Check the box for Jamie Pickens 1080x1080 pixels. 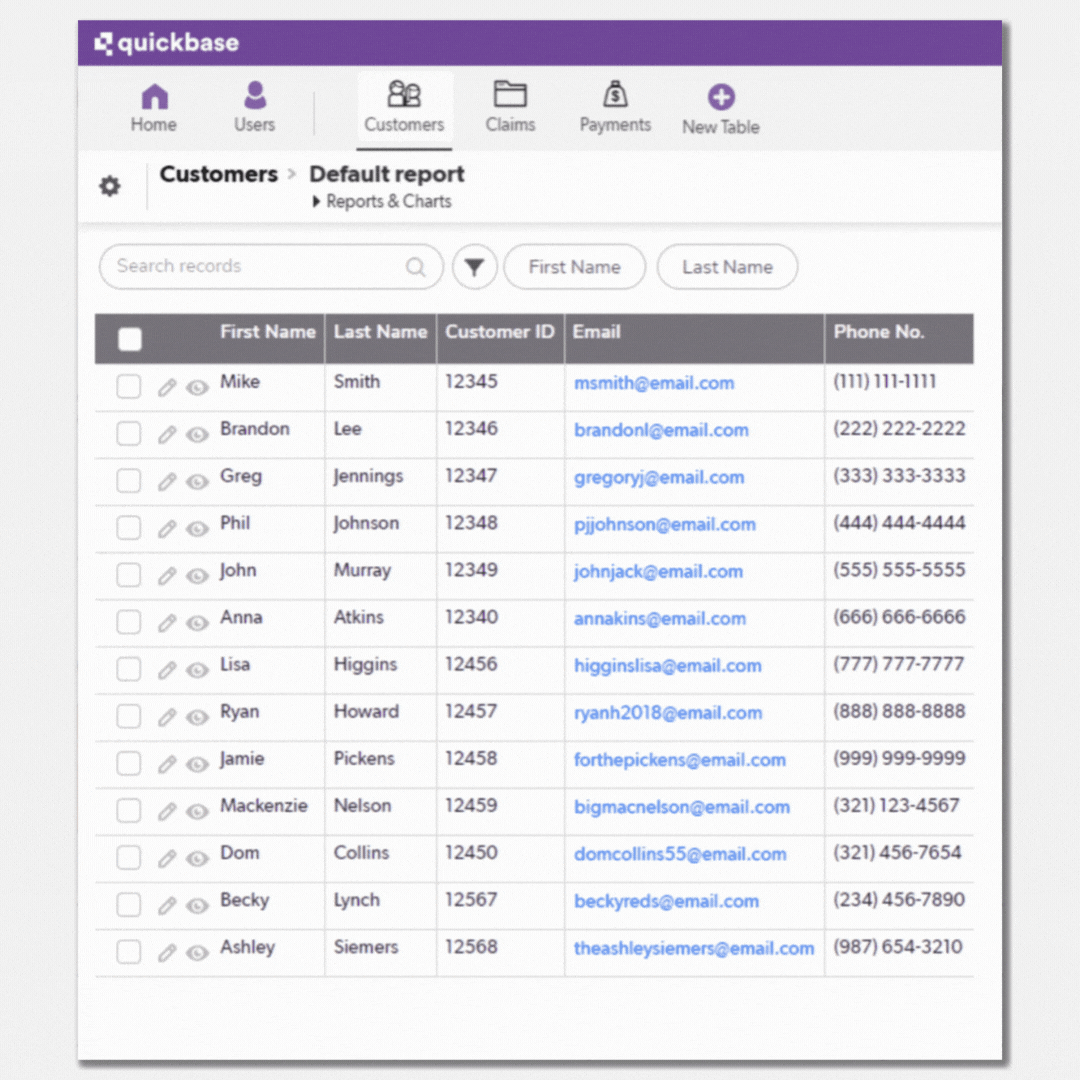pos(129,763)
